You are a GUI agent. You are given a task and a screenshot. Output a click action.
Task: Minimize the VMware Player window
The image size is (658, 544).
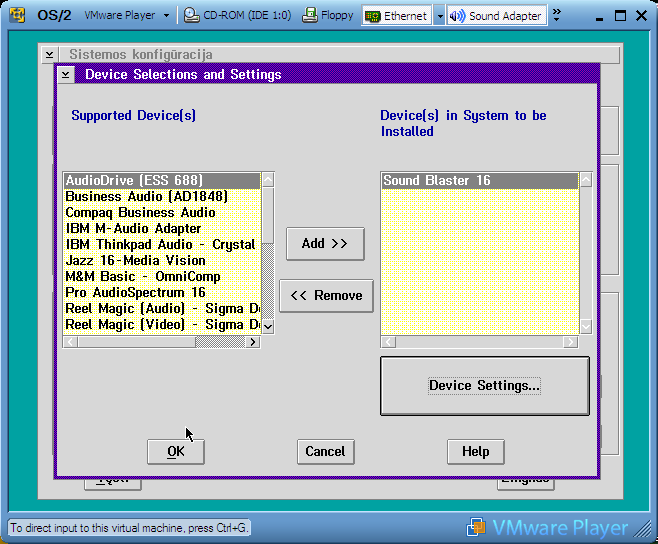(x=599, y=16)
